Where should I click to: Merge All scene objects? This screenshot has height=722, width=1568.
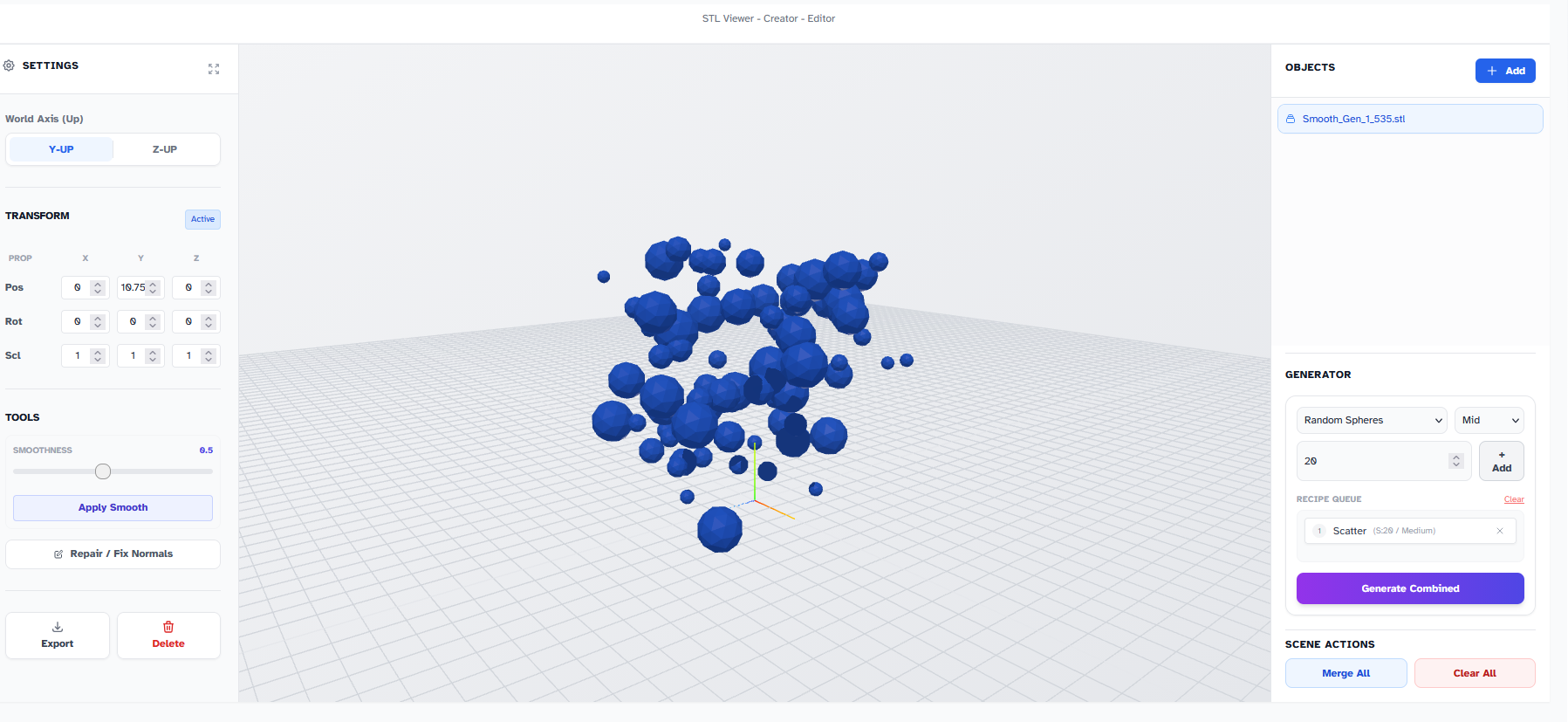click(1345, 673)
